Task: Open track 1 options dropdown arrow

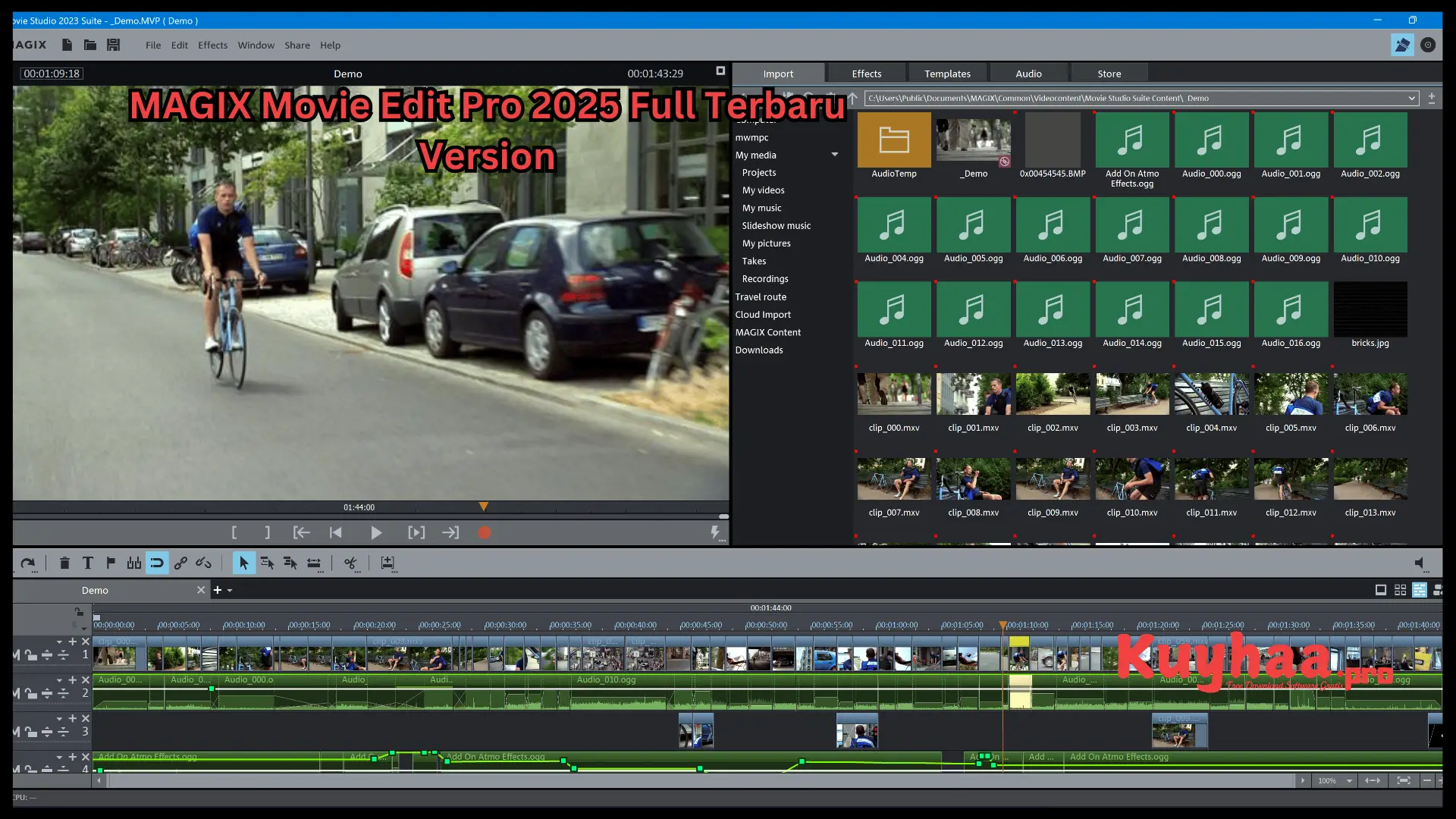Action: (x=59, y=642)
